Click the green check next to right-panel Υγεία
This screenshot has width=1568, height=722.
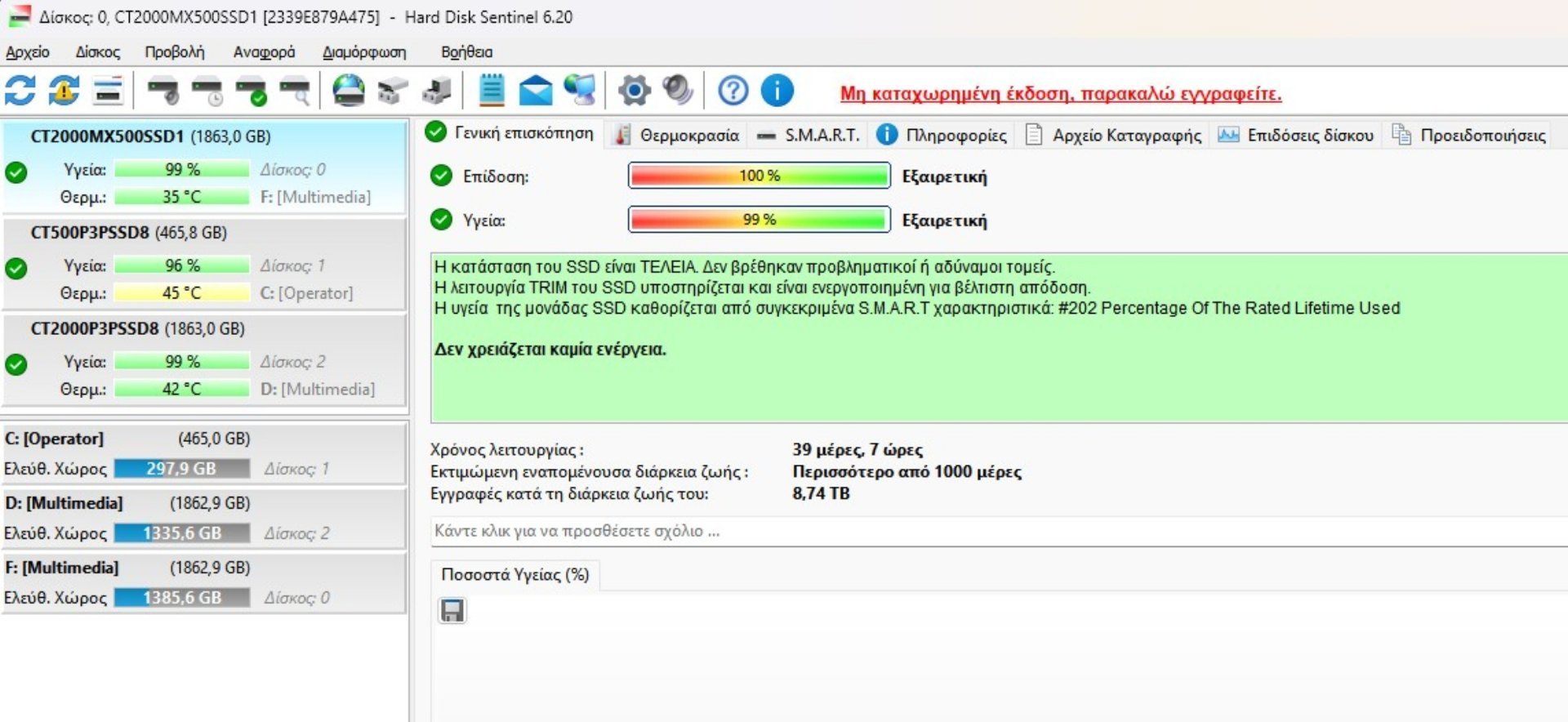[x=441, y=220]
